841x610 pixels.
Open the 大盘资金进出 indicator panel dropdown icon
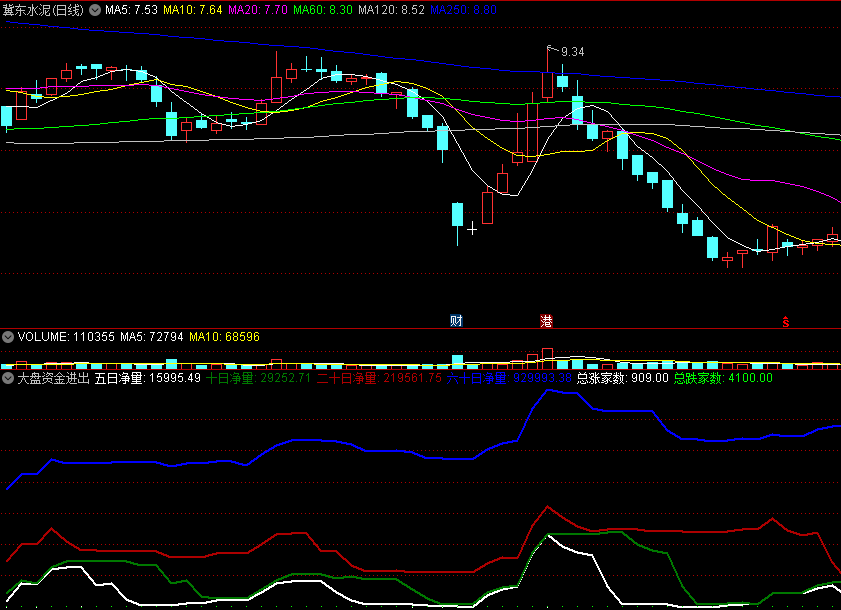[8, 378]
